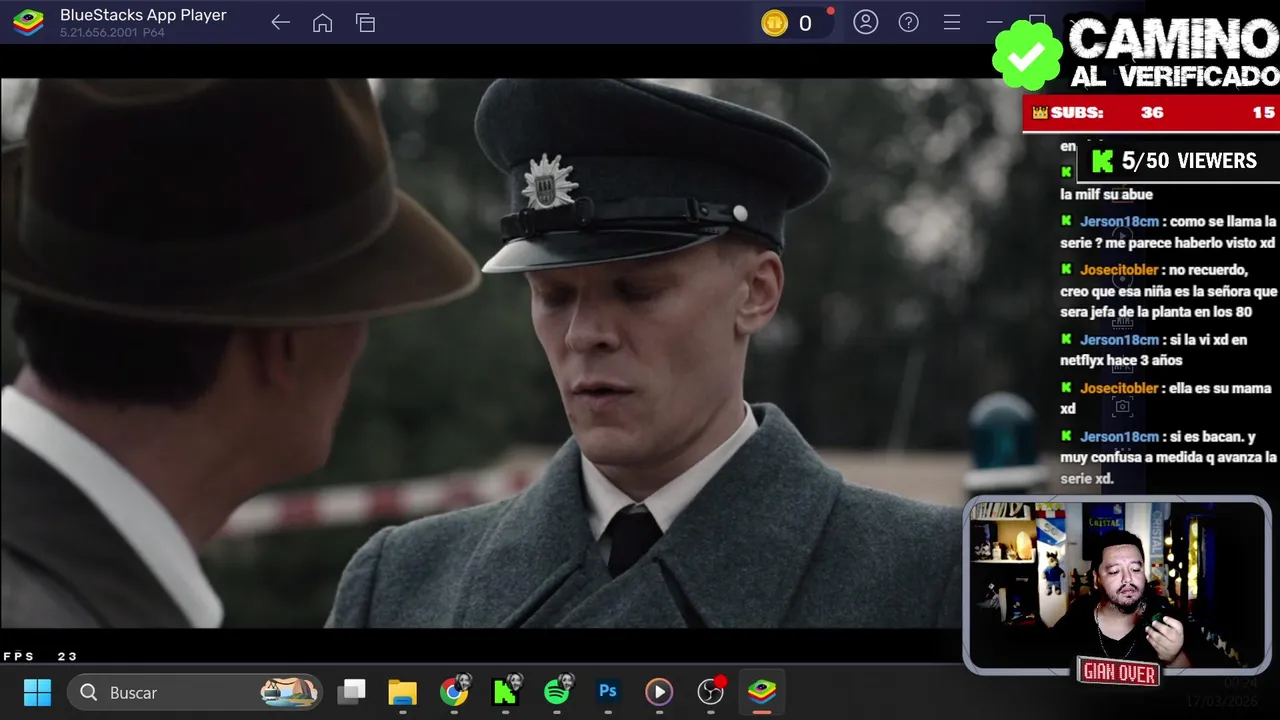Switch to OBS Studio in taskbar
The image size is (1280, 720).
coord(711,692)
